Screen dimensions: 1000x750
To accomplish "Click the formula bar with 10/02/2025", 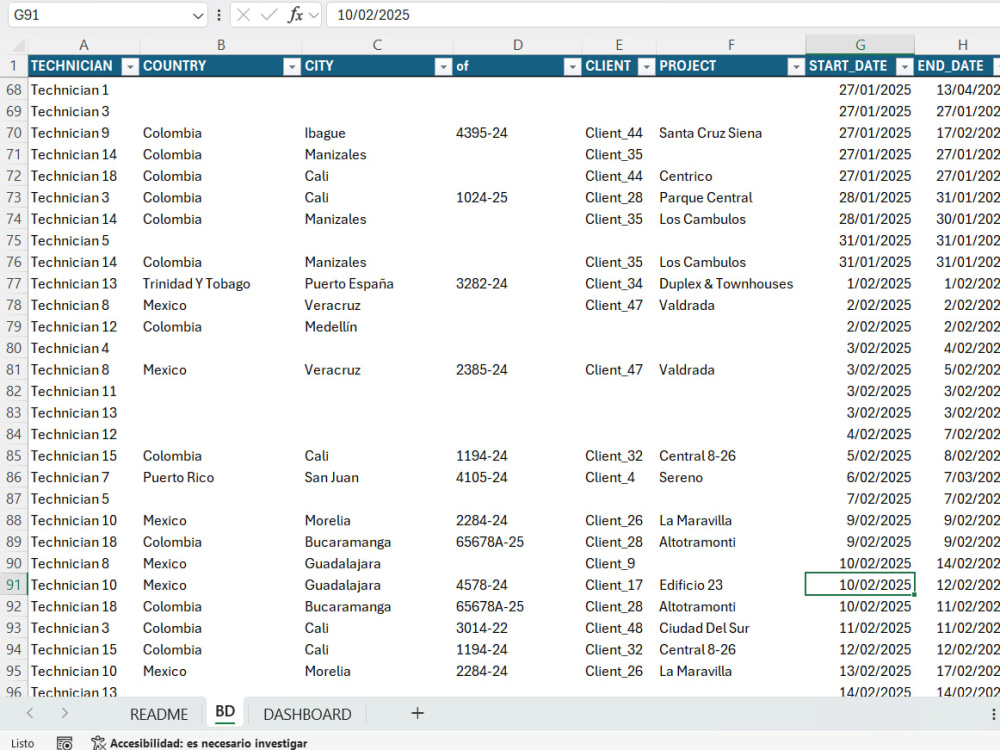I will pyautogui.click(x=663, y=15).
